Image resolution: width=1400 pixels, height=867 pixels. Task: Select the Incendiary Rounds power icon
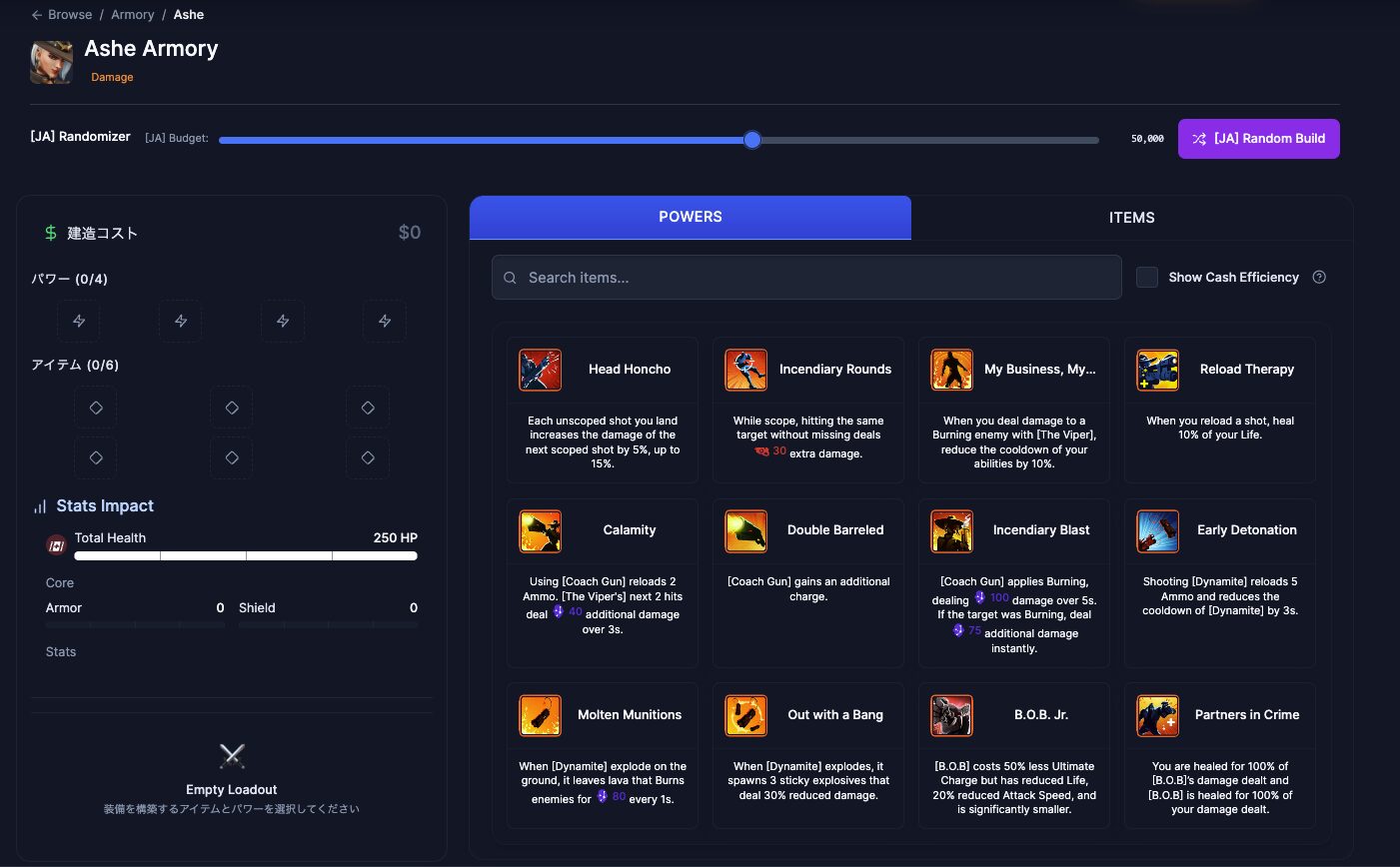coord(745,370)
